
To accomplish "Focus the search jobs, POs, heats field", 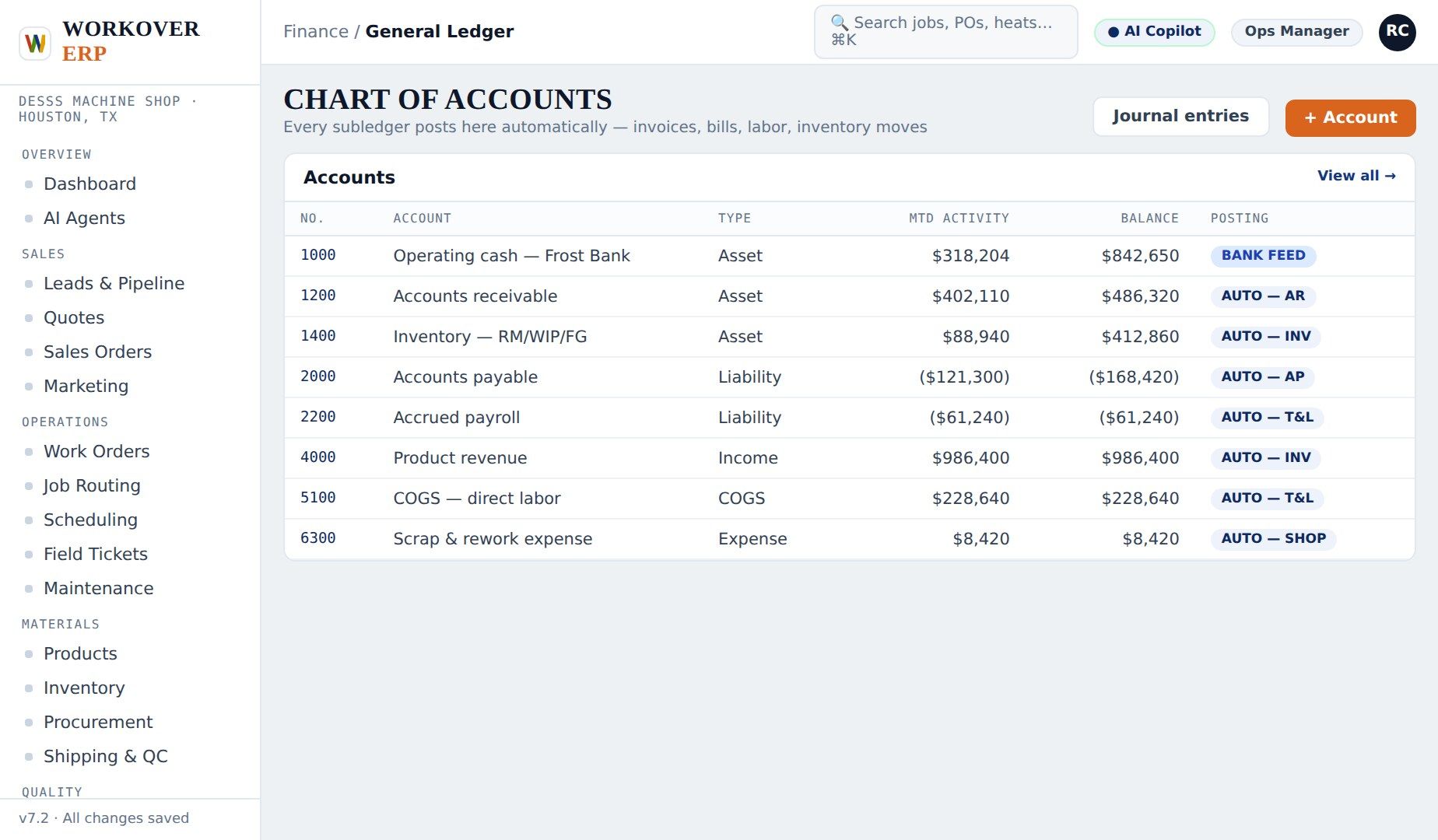I will pos(945,32).
